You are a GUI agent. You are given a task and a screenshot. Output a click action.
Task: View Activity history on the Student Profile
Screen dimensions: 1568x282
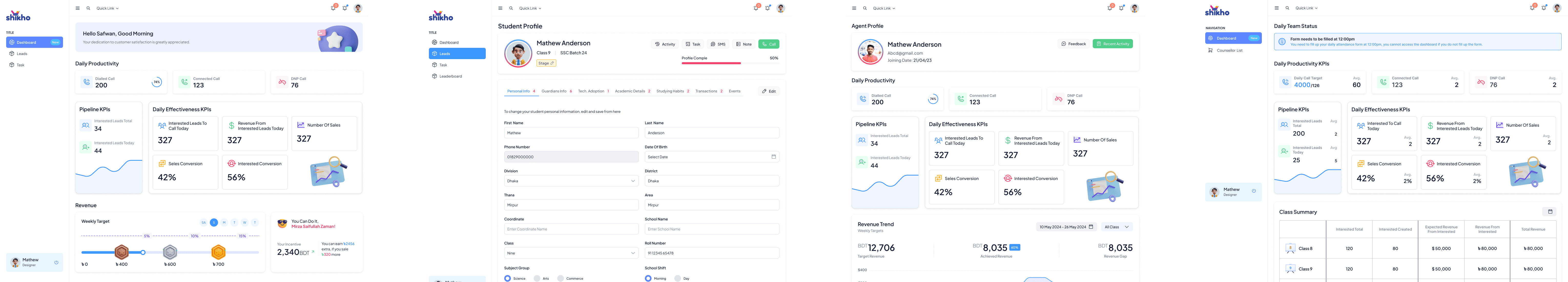click(664, 44)
